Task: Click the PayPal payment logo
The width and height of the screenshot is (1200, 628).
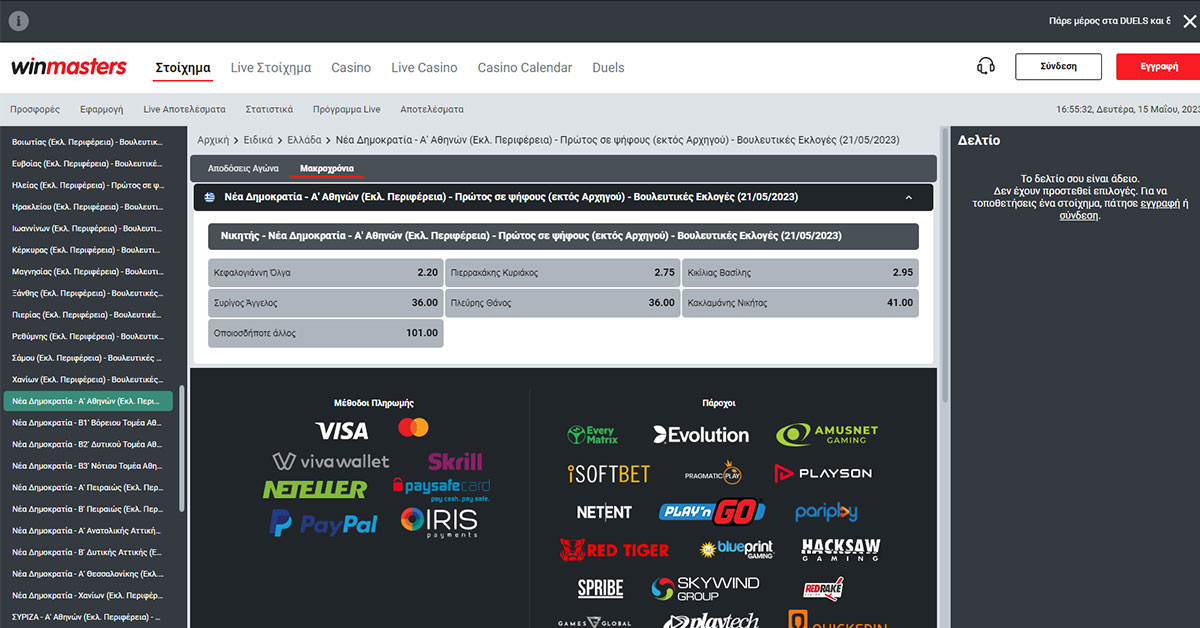Action: (323, 523)
